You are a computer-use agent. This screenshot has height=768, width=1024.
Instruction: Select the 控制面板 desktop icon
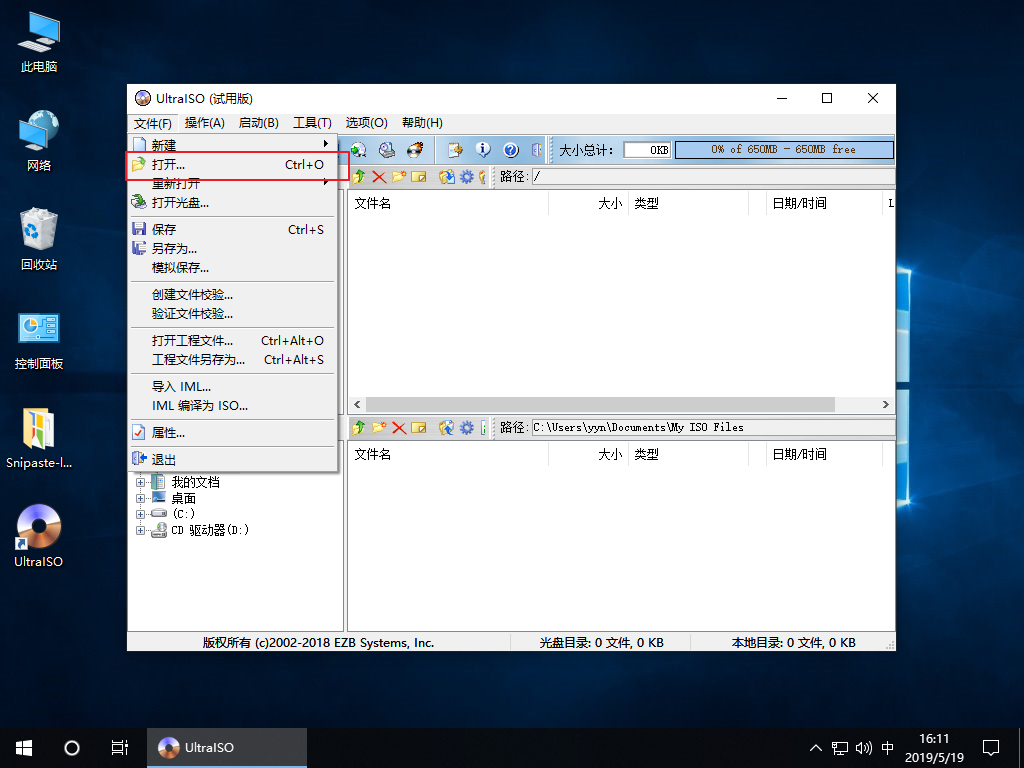coord(39,340)
